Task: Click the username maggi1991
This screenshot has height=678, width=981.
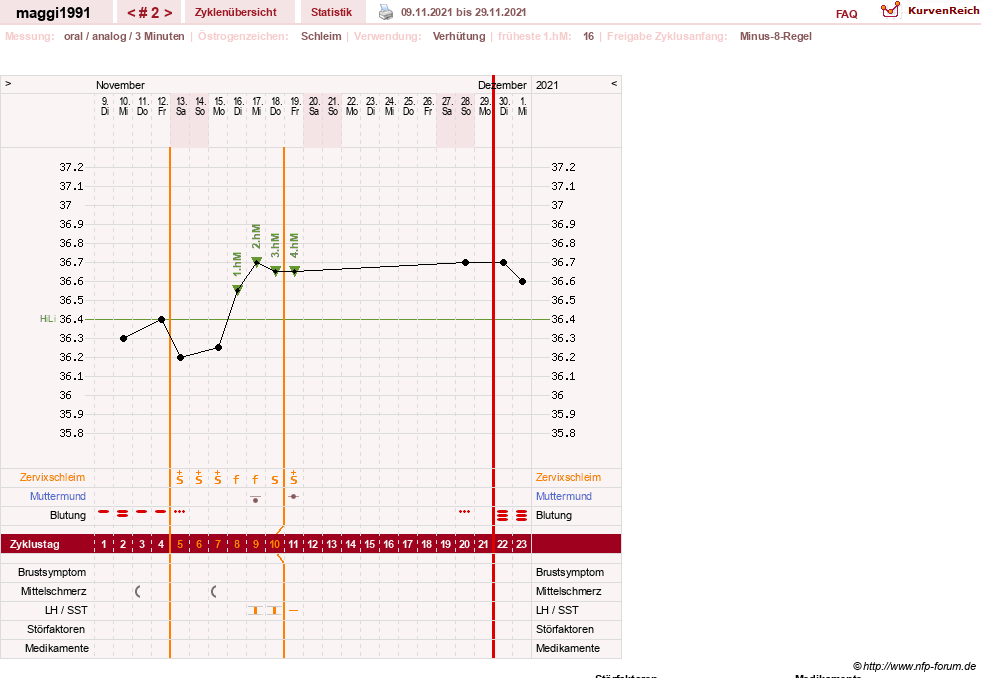Action: 53,13
